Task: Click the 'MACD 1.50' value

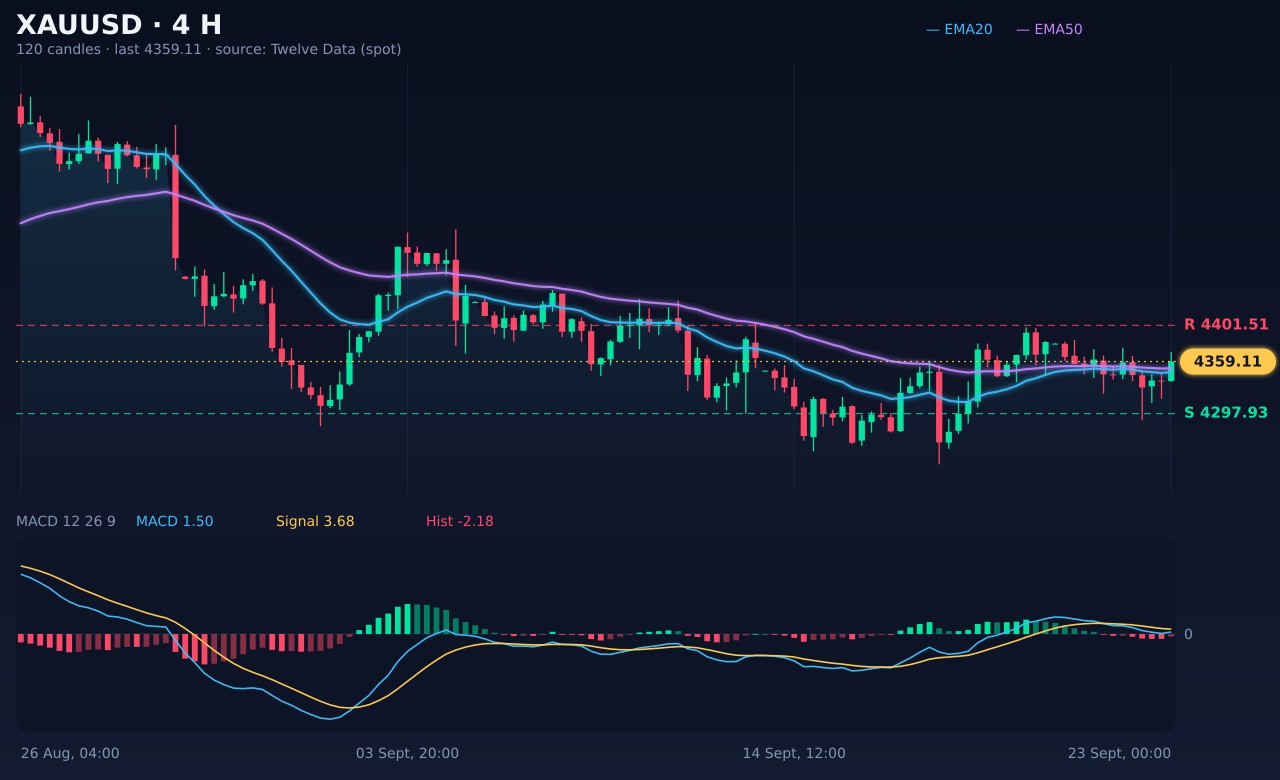Action: click(174, 521)
